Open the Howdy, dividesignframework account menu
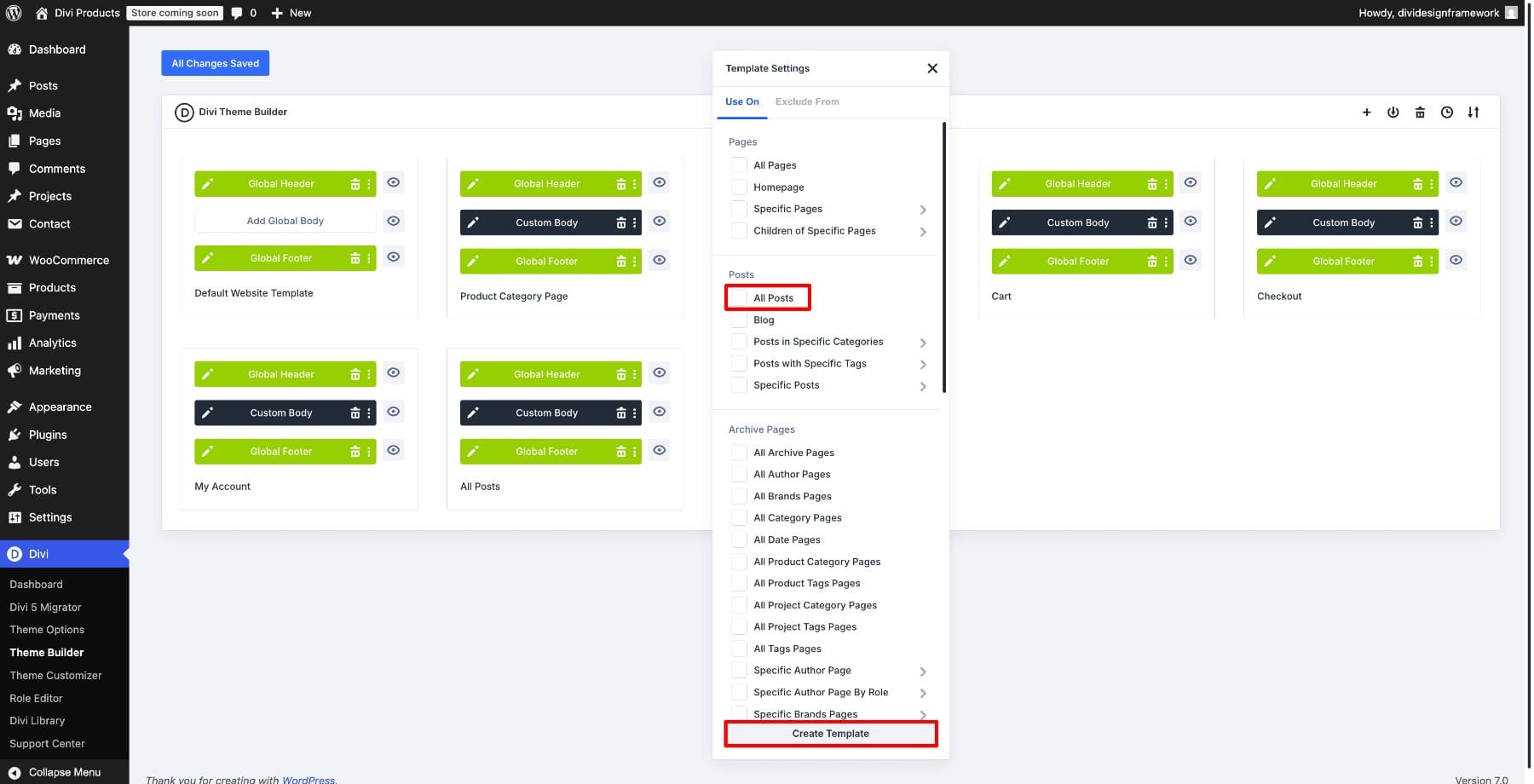1534x784 pixels. [x=1437, y=13]
